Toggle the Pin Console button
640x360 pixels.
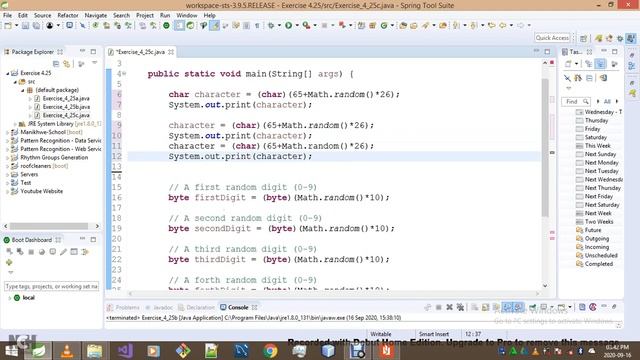(x=533, y=307)
